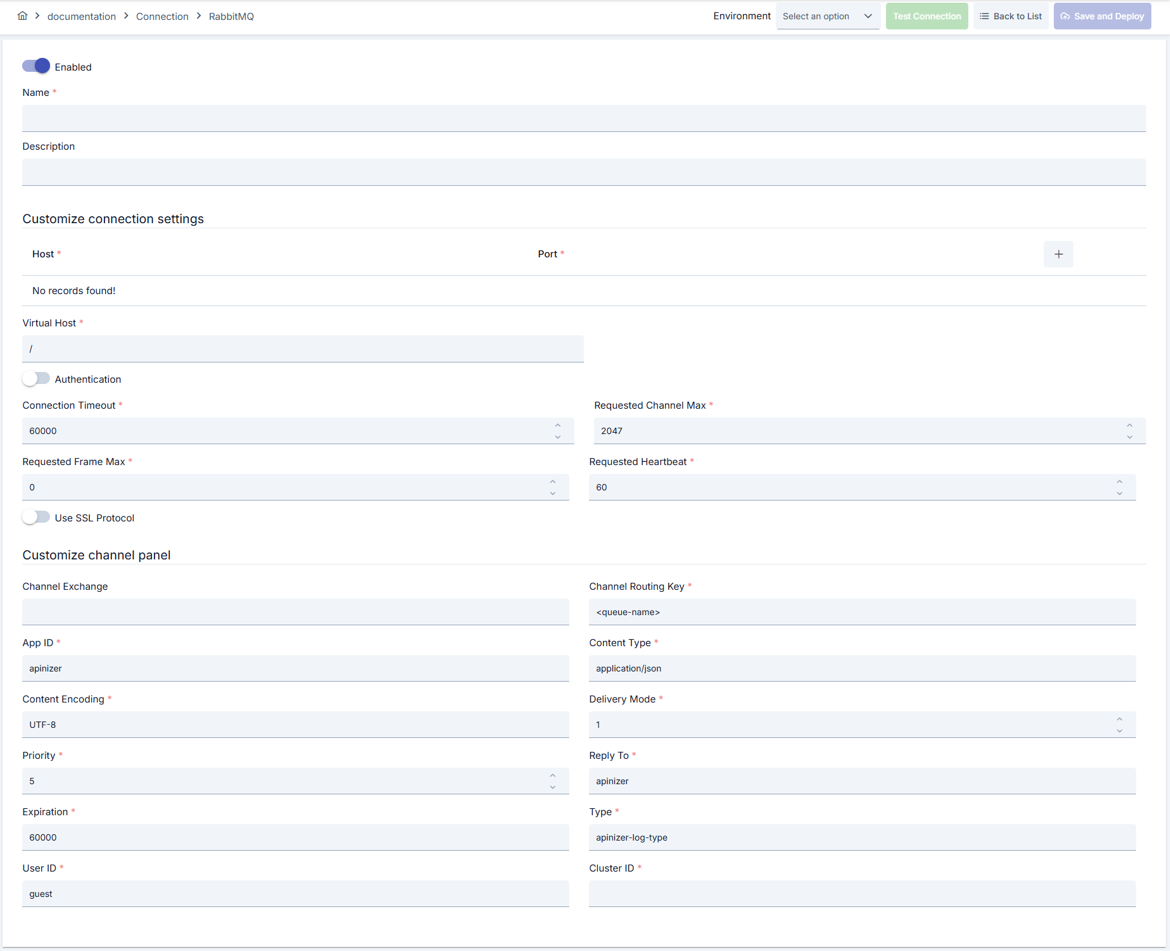Click Requested Heartbeat field showing 60
Screen dimensions: 1170x951
[x=862, y=487]
